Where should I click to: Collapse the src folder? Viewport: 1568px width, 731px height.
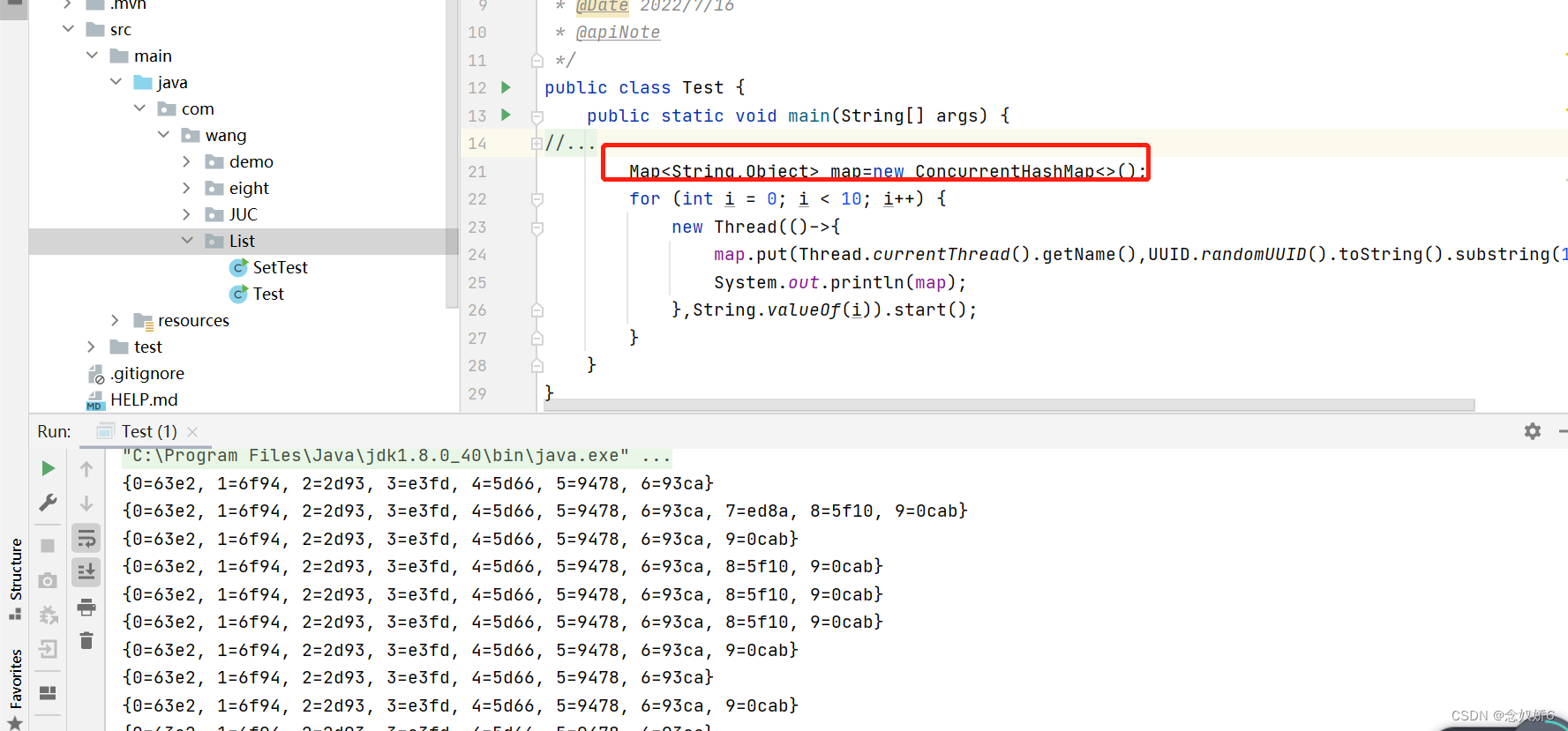68,29
